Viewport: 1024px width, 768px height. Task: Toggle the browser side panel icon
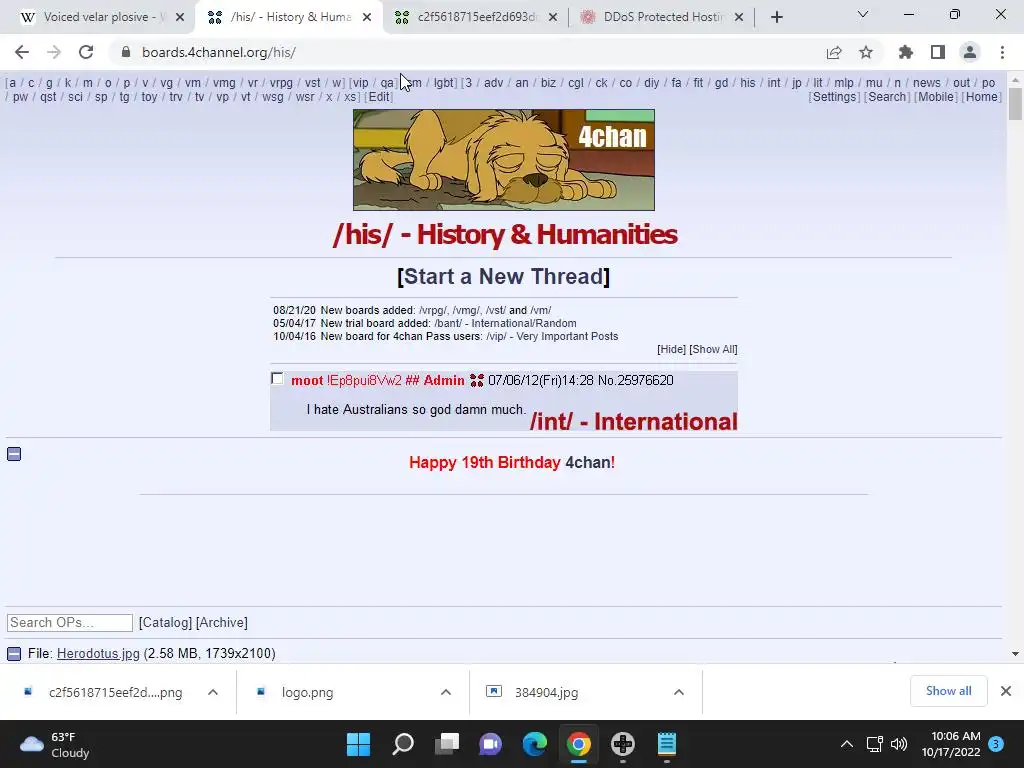click(938, 52)
